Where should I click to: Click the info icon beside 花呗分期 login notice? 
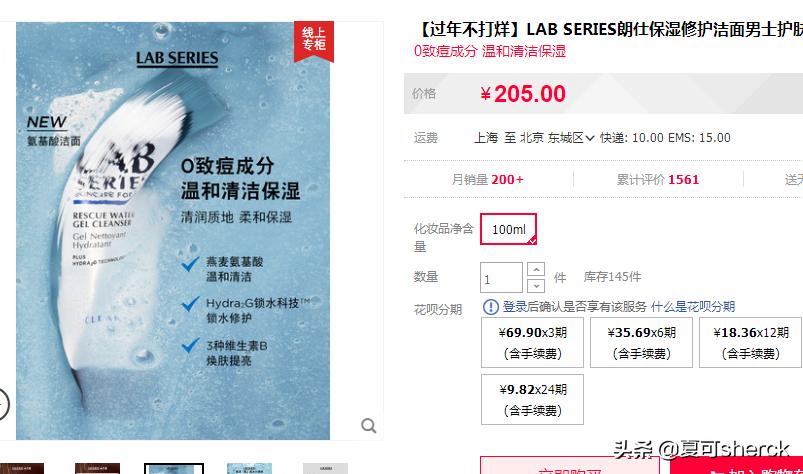(x=491, y=307)
